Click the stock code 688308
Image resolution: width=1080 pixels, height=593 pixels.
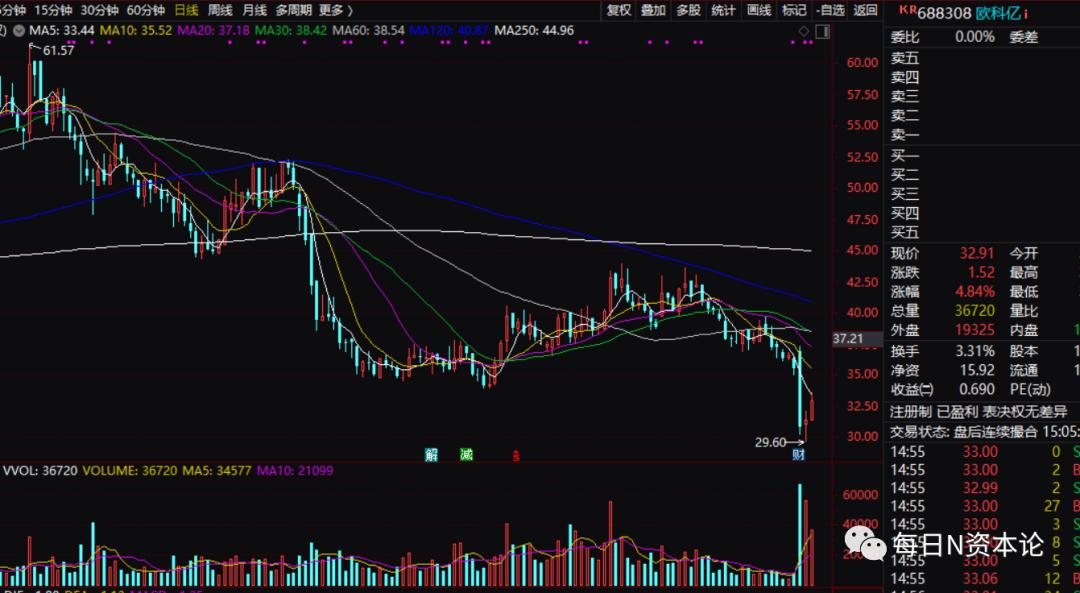pyautogui.click(x=944, y=13)
